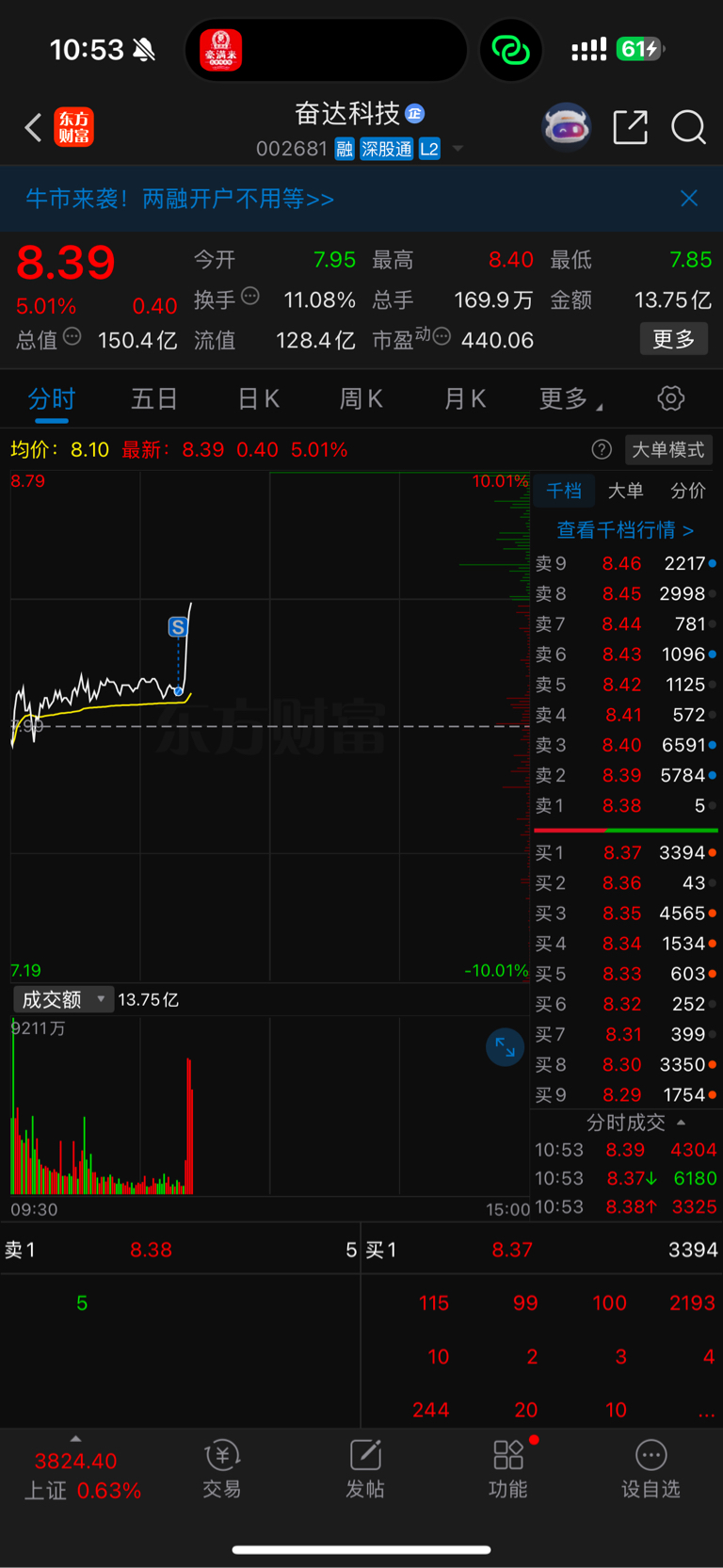
Task: Open 查看千档行情 link
Action: coord(625,530)
